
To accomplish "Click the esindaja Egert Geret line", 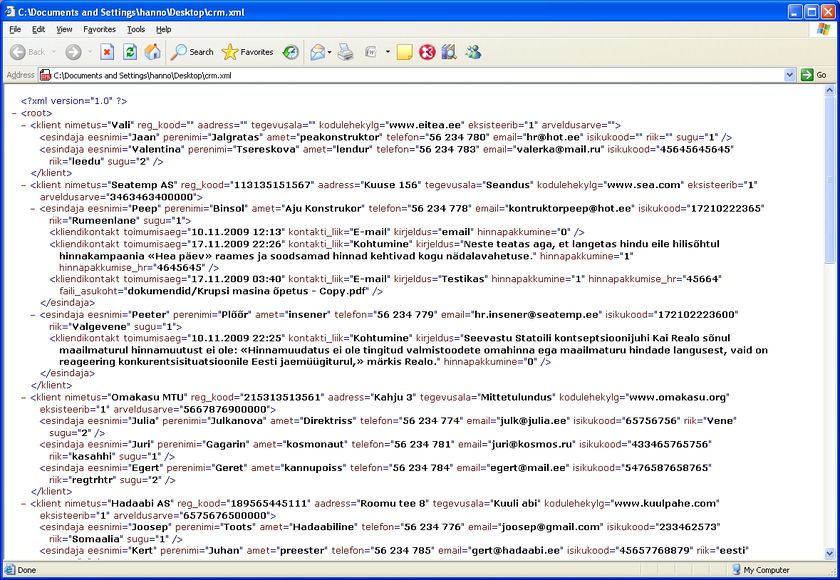I will [376, 474].
